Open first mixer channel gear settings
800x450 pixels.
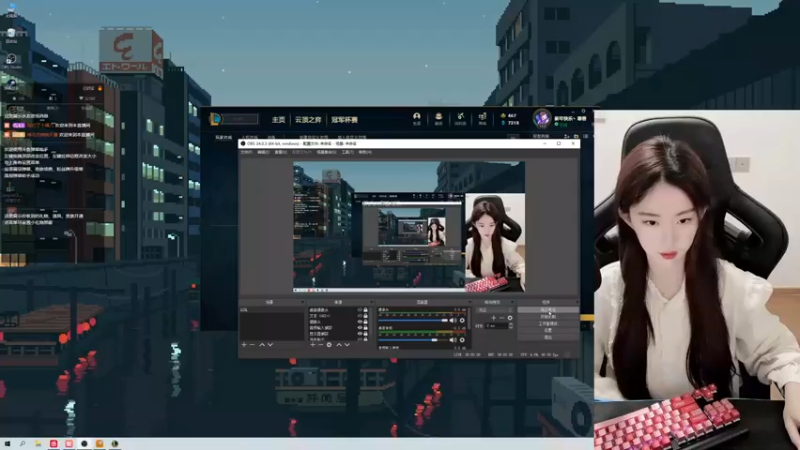pyautogui.click(x=462, y=320)
